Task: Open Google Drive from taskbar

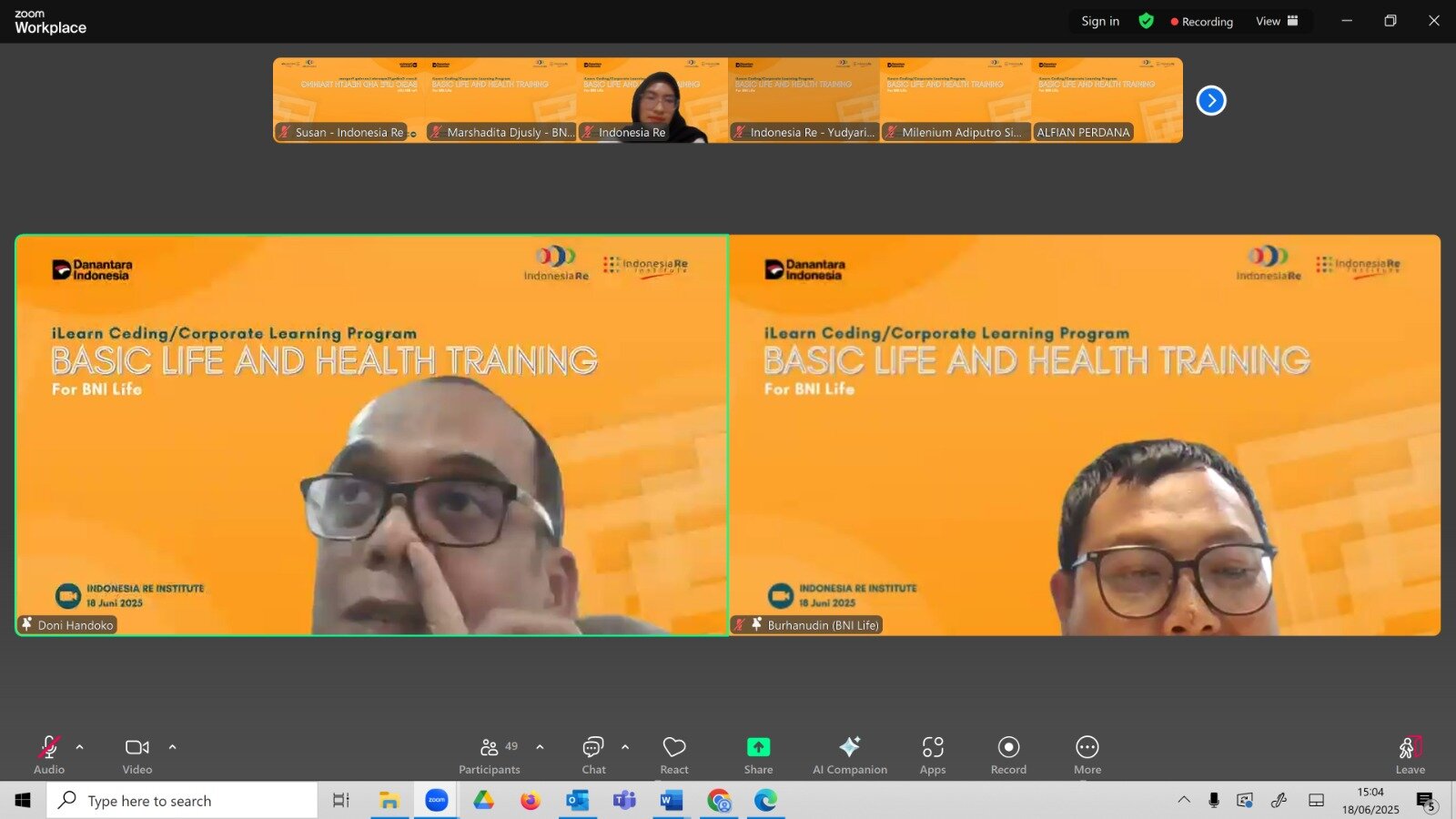Action: coord(483,800)
